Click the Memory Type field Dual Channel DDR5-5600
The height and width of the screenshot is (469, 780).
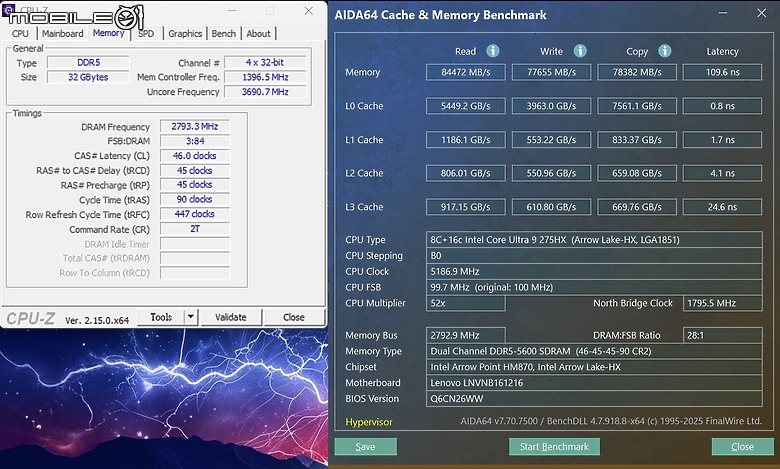coord(594,351)
